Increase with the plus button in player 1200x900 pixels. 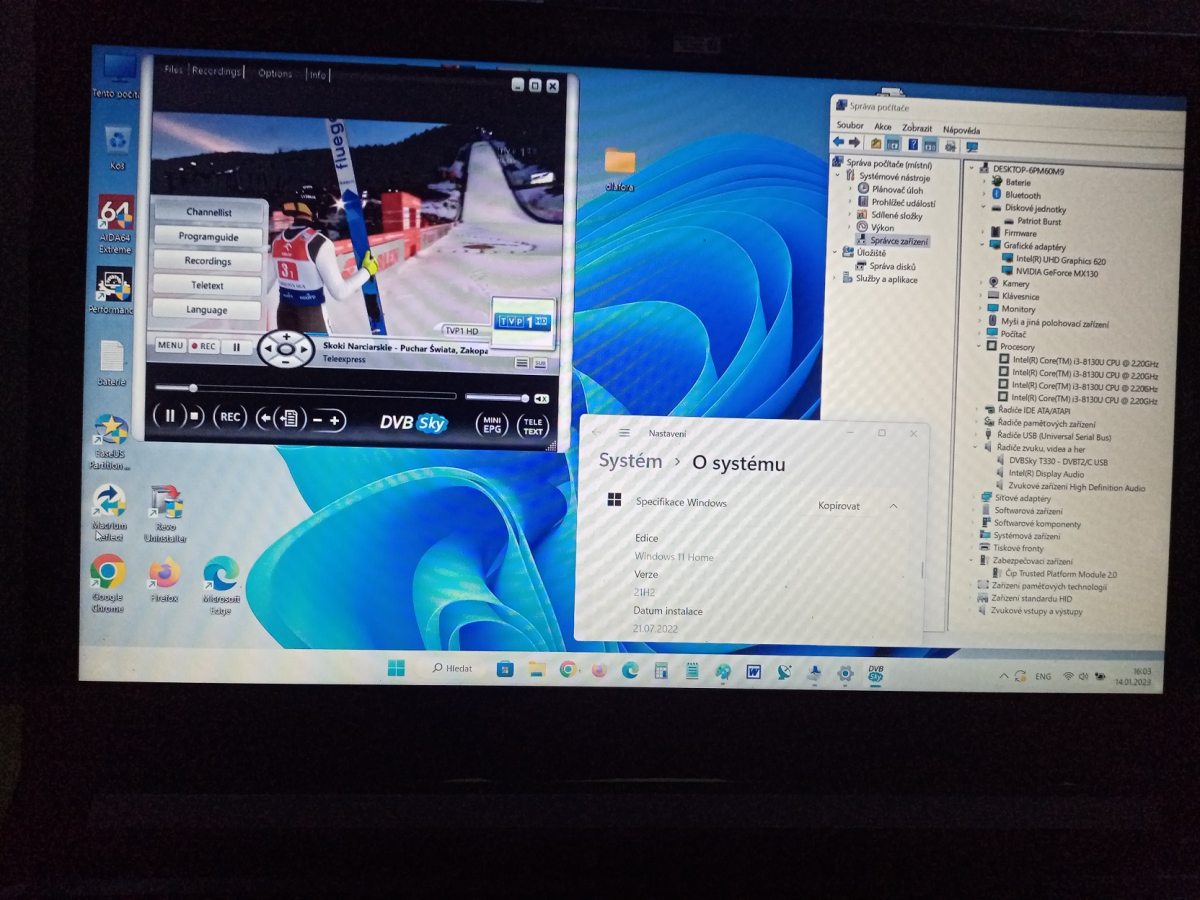tap(336, 421)
